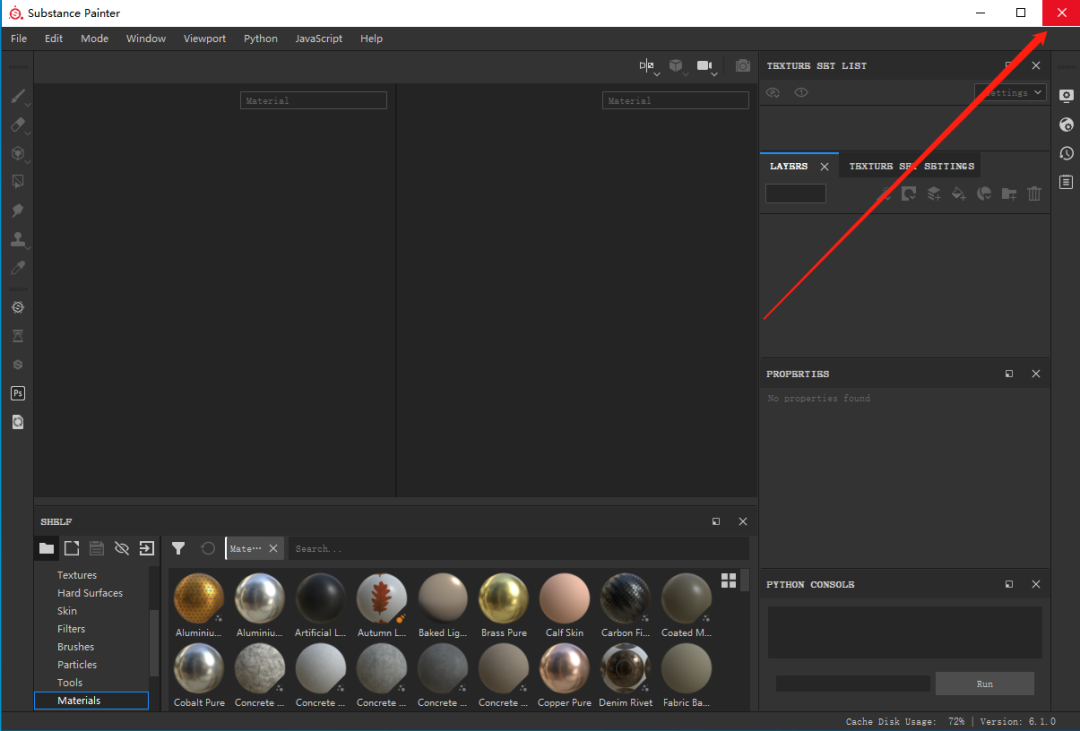Remove the Mate... filter chip in Shelf
This screenshot has width=1080, height=731.
tap(273, 548)
